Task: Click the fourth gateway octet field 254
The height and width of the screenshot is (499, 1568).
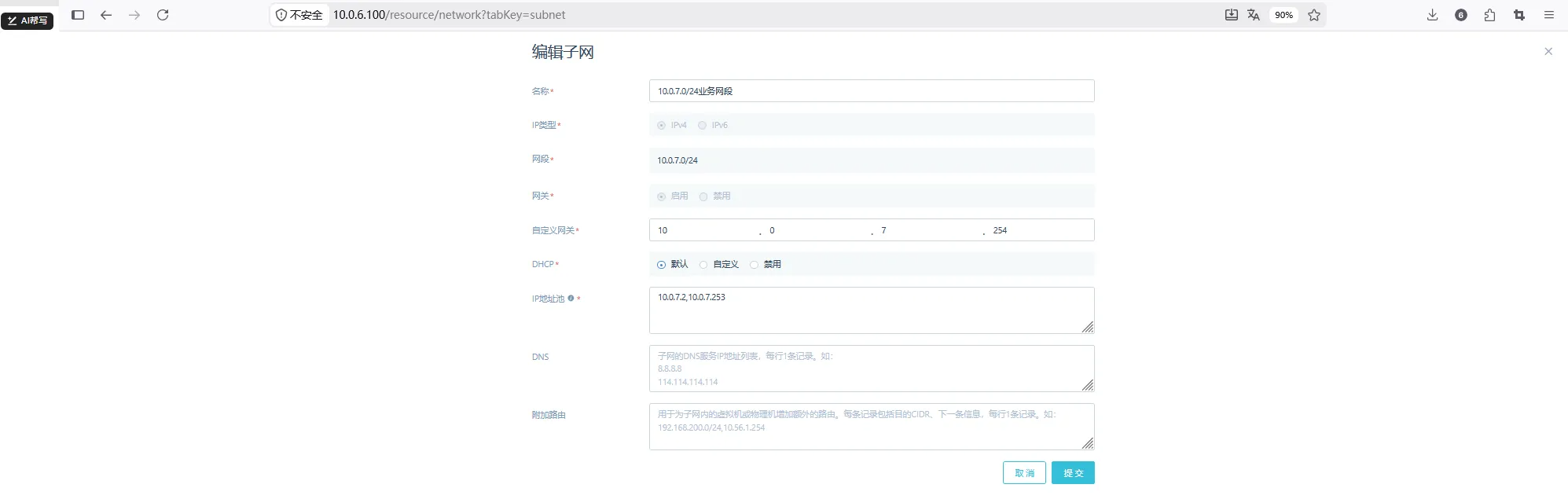Action: (1040, 230)
